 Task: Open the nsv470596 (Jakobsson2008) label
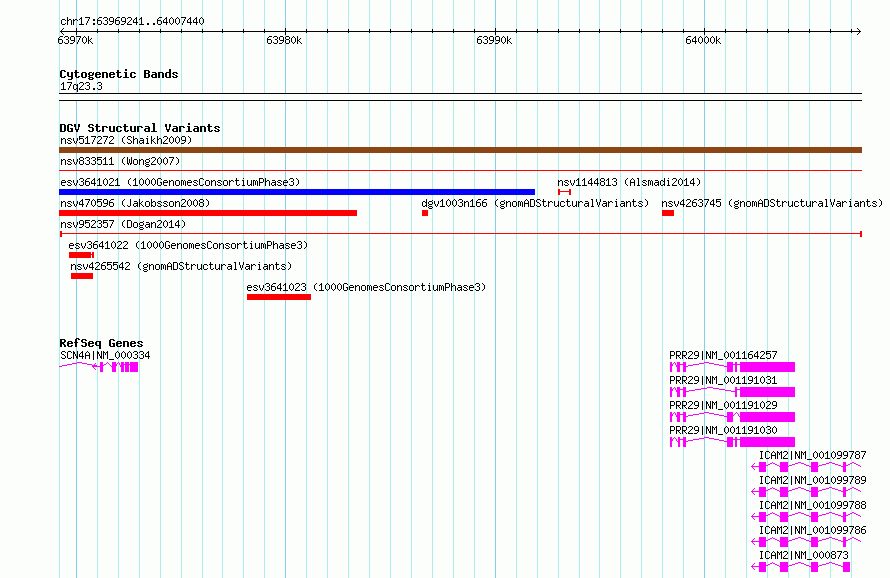(135, 203)
